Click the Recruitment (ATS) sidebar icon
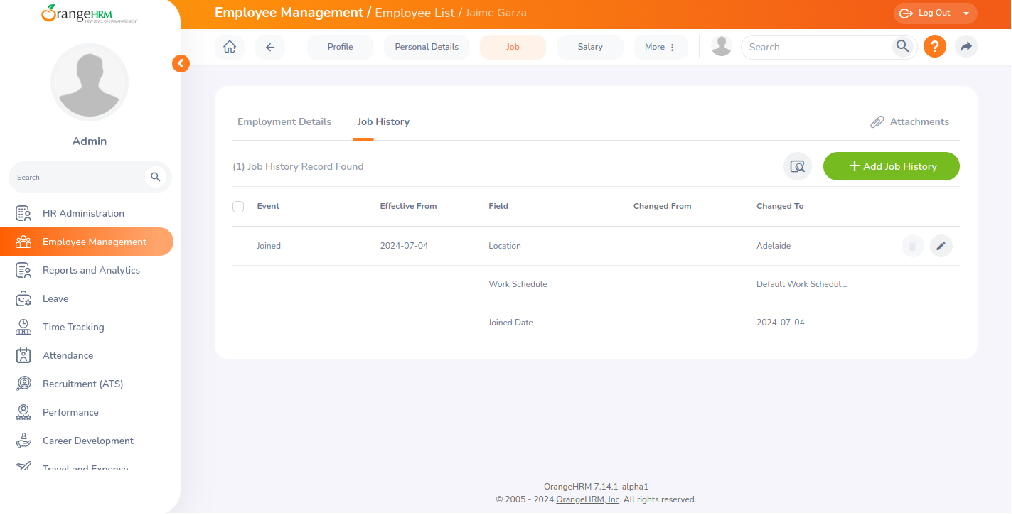 (23, 384)
